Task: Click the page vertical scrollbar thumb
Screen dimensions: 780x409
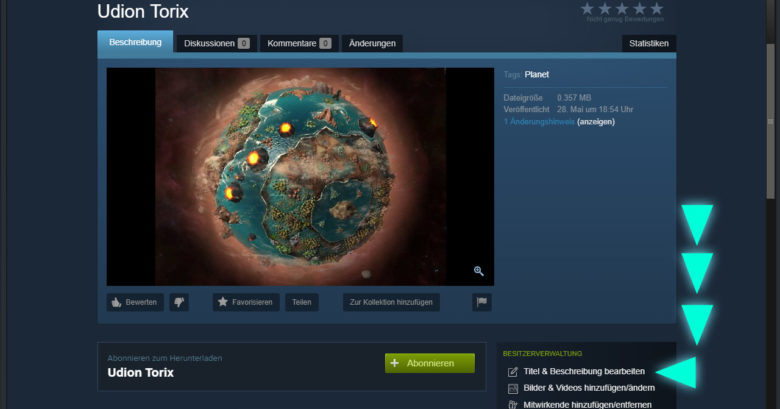Action: pos(771,121)
